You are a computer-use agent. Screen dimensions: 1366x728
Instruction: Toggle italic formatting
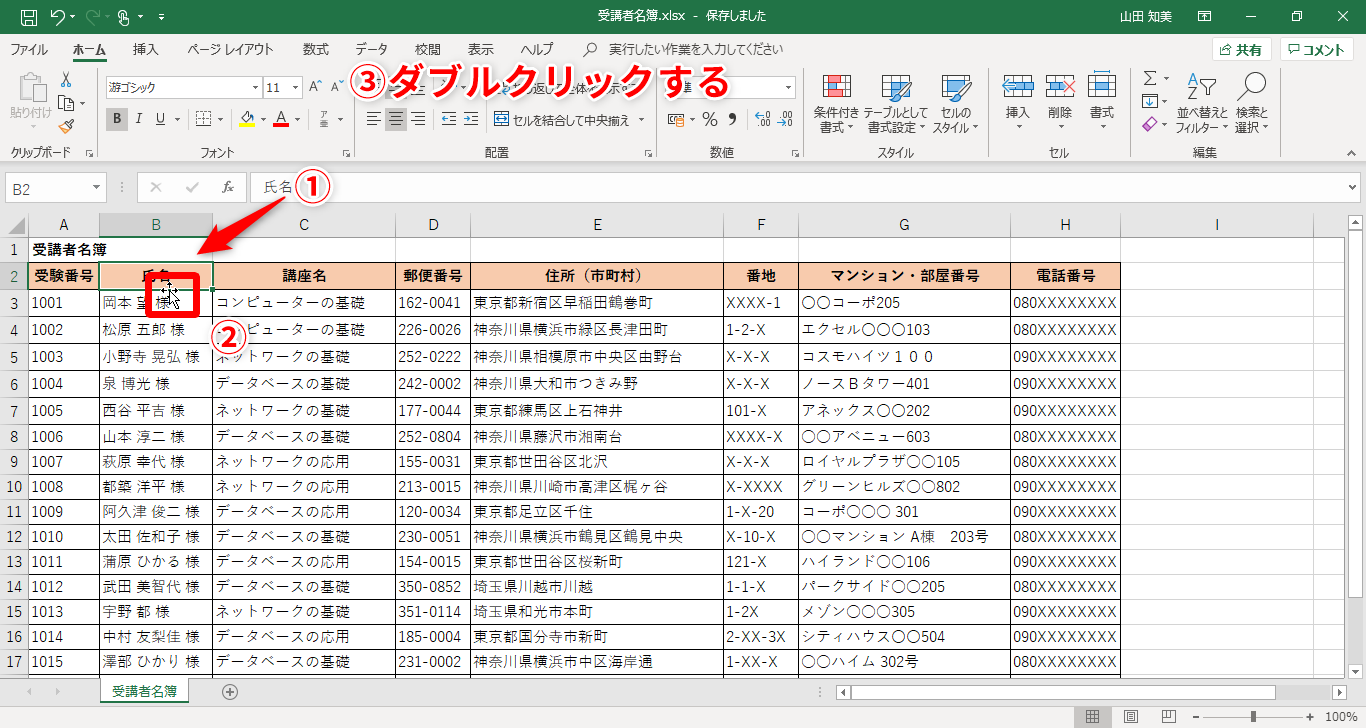pyautogui.click(x=138, y=120)
